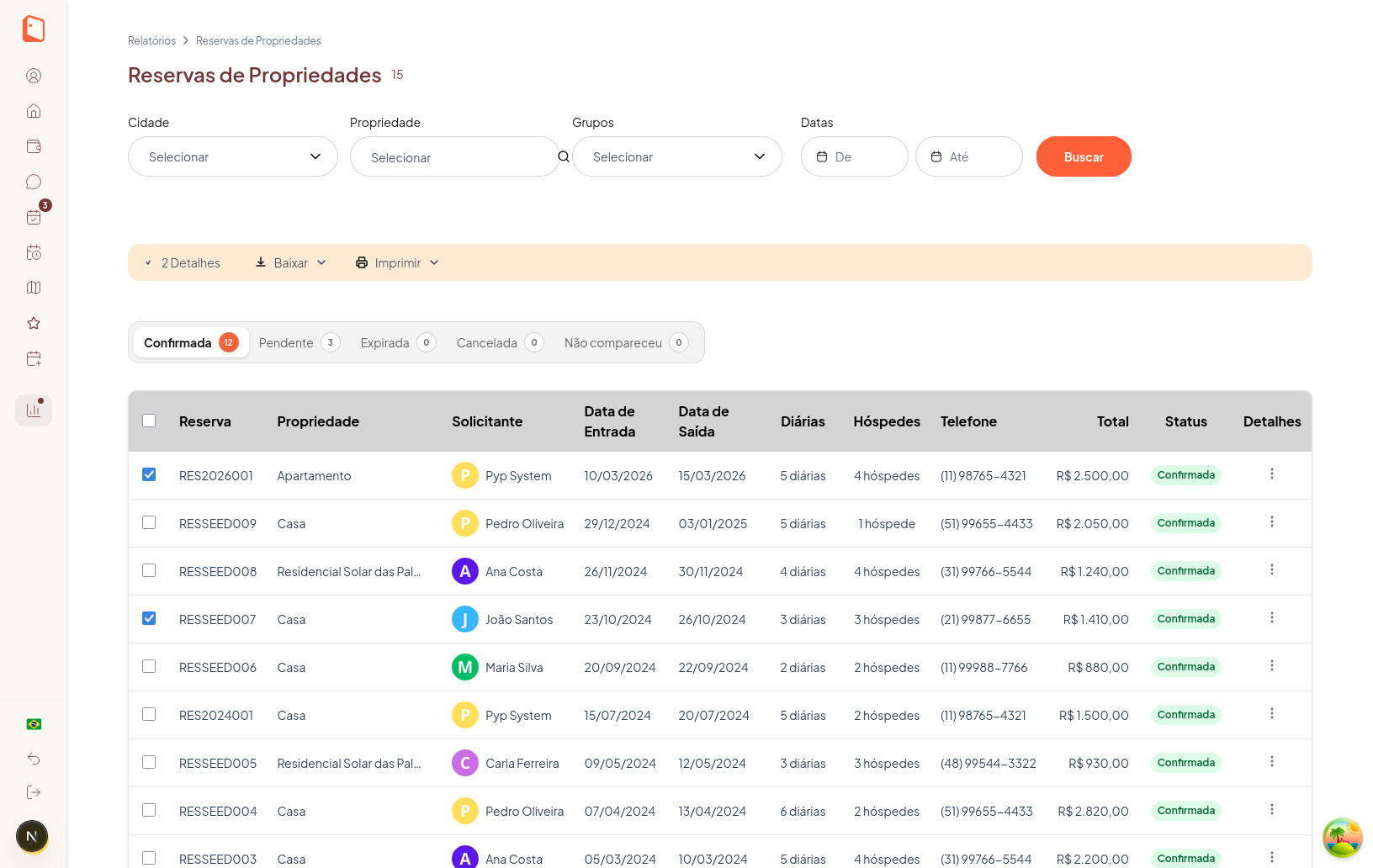Click the floating beach assistant icon
Screen dimensions: 1373x868
coord(1342,838)
